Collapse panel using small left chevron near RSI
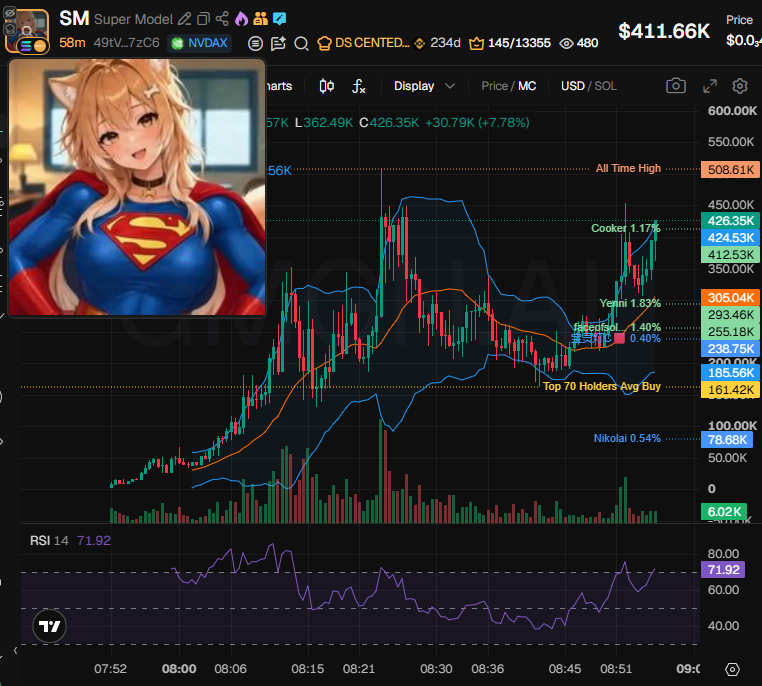This screenshot has width=762, height=686. click(x=16, y=650)
